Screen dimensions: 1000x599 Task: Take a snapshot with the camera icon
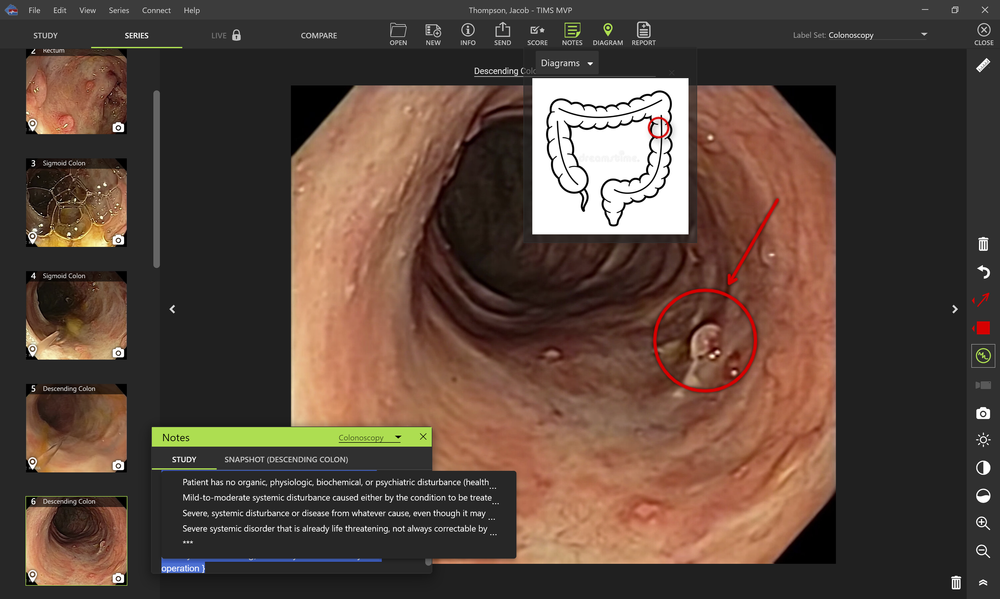[x=982, y=411]
